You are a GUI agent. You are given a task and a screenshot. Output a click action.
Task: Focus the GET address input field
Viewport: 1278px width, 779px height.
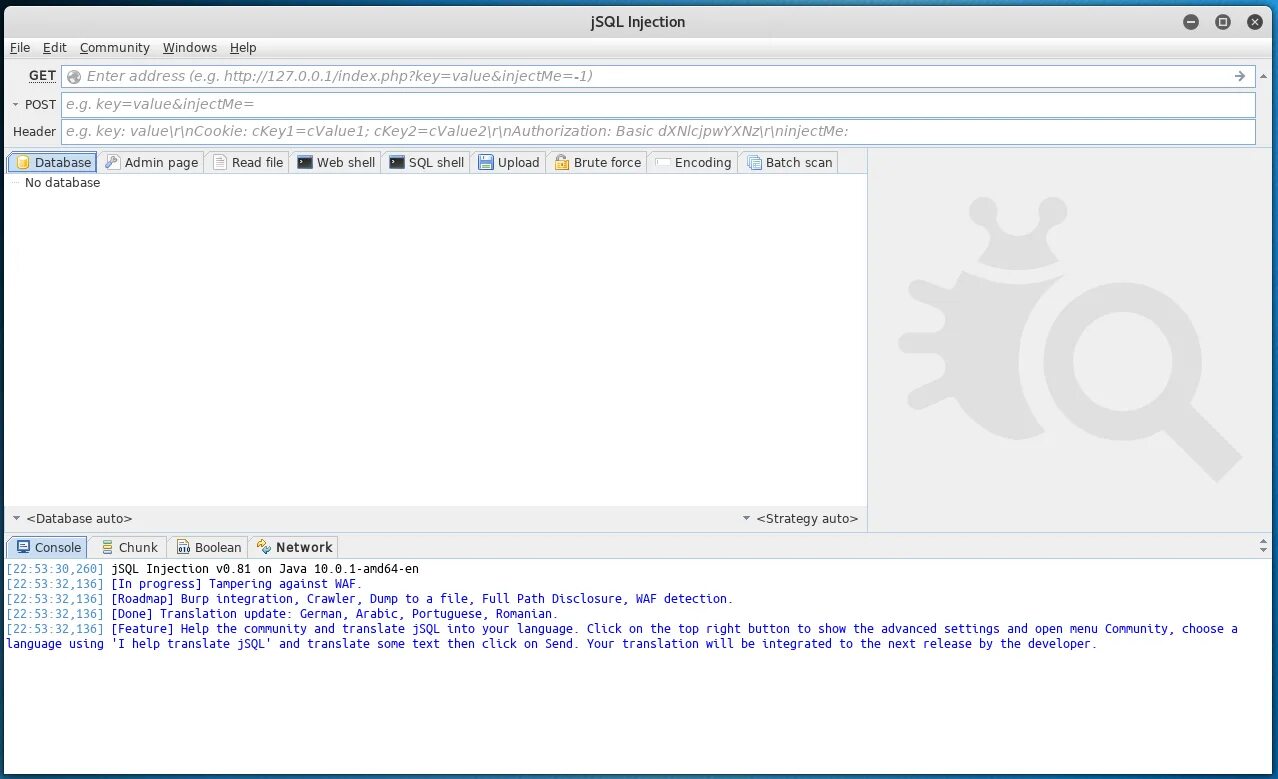tap(658, 76)
